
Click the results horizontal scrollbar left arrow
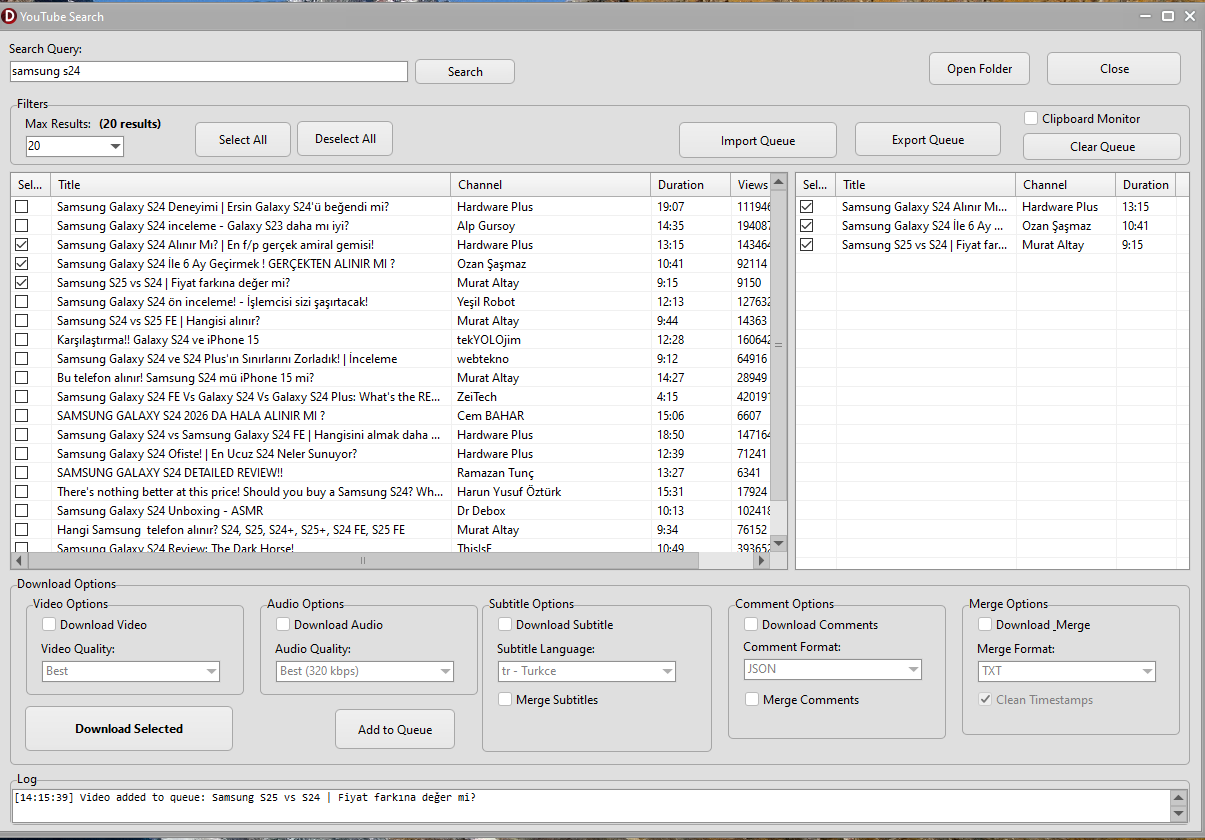click(x=19, y=561)
